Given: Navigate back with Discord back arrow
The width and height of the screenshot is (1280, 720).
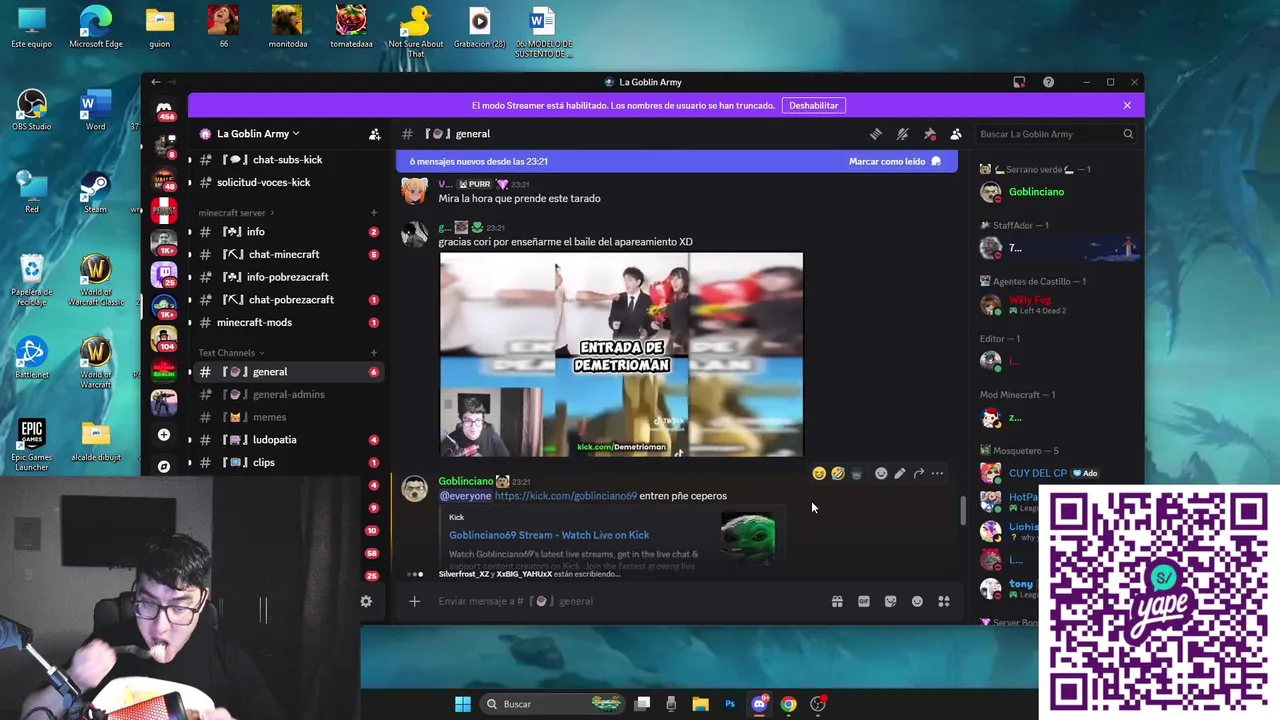Looking at the screenshot, I should (x=156, y=82).
